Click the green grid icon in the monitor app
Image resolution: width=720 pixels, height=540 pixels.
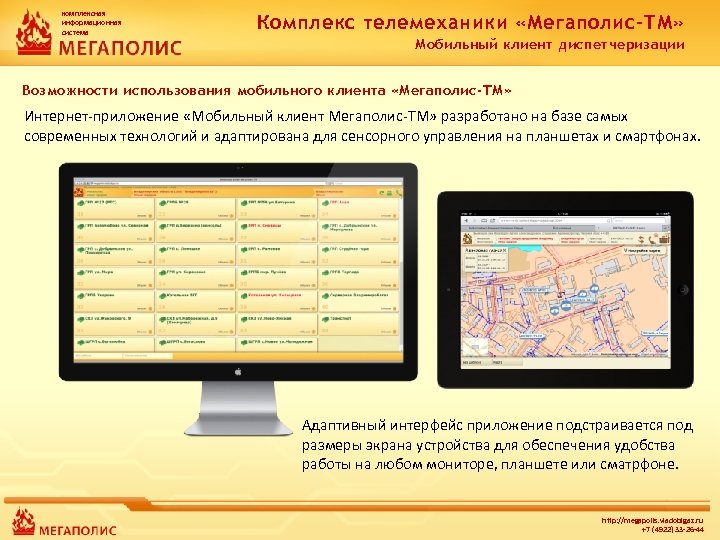click(x=389, y=193)
